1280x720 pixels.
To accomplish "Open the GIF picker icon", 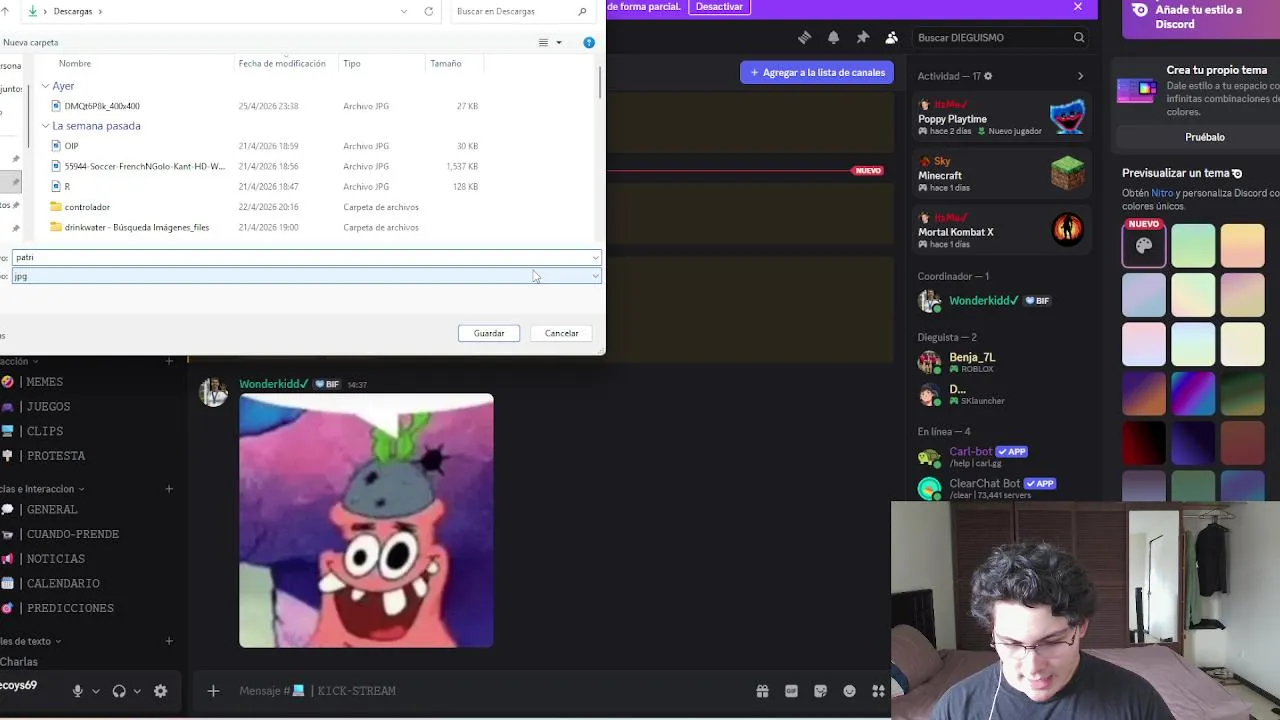I will pos(791,691).
